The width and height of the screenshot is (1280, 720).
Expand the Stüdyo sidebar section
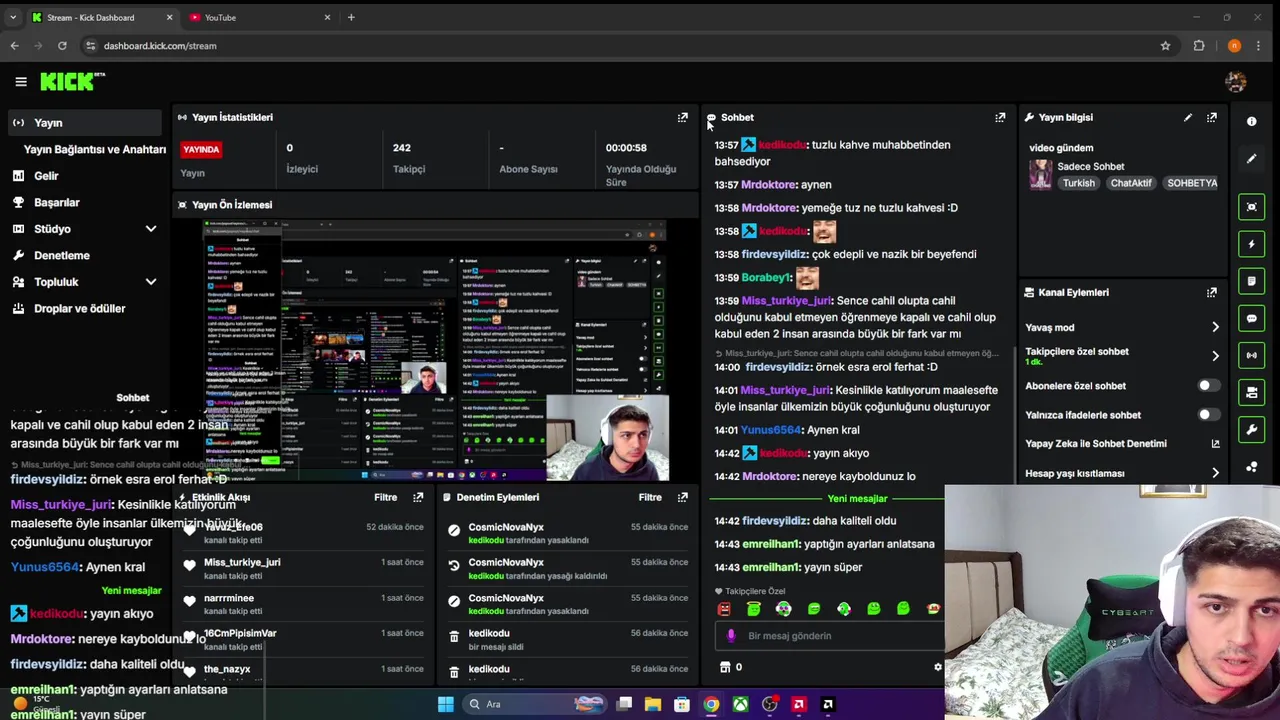[151, 229]
